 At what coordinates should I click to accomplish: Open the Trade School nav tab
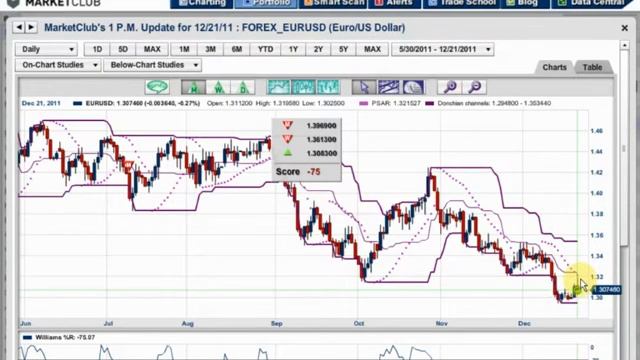click(461, 3)
